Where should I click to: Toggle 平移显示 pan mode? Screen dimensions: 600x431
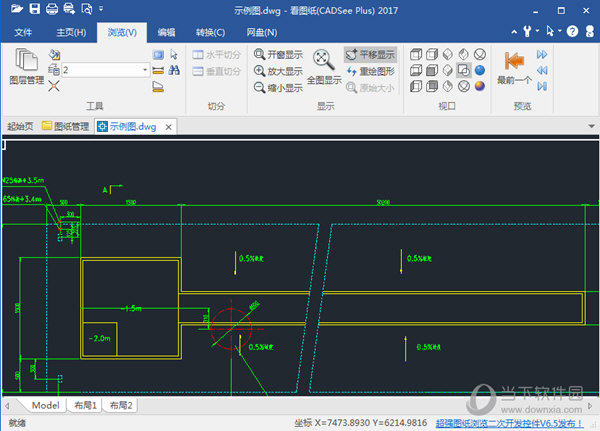[x=370, y=55]
